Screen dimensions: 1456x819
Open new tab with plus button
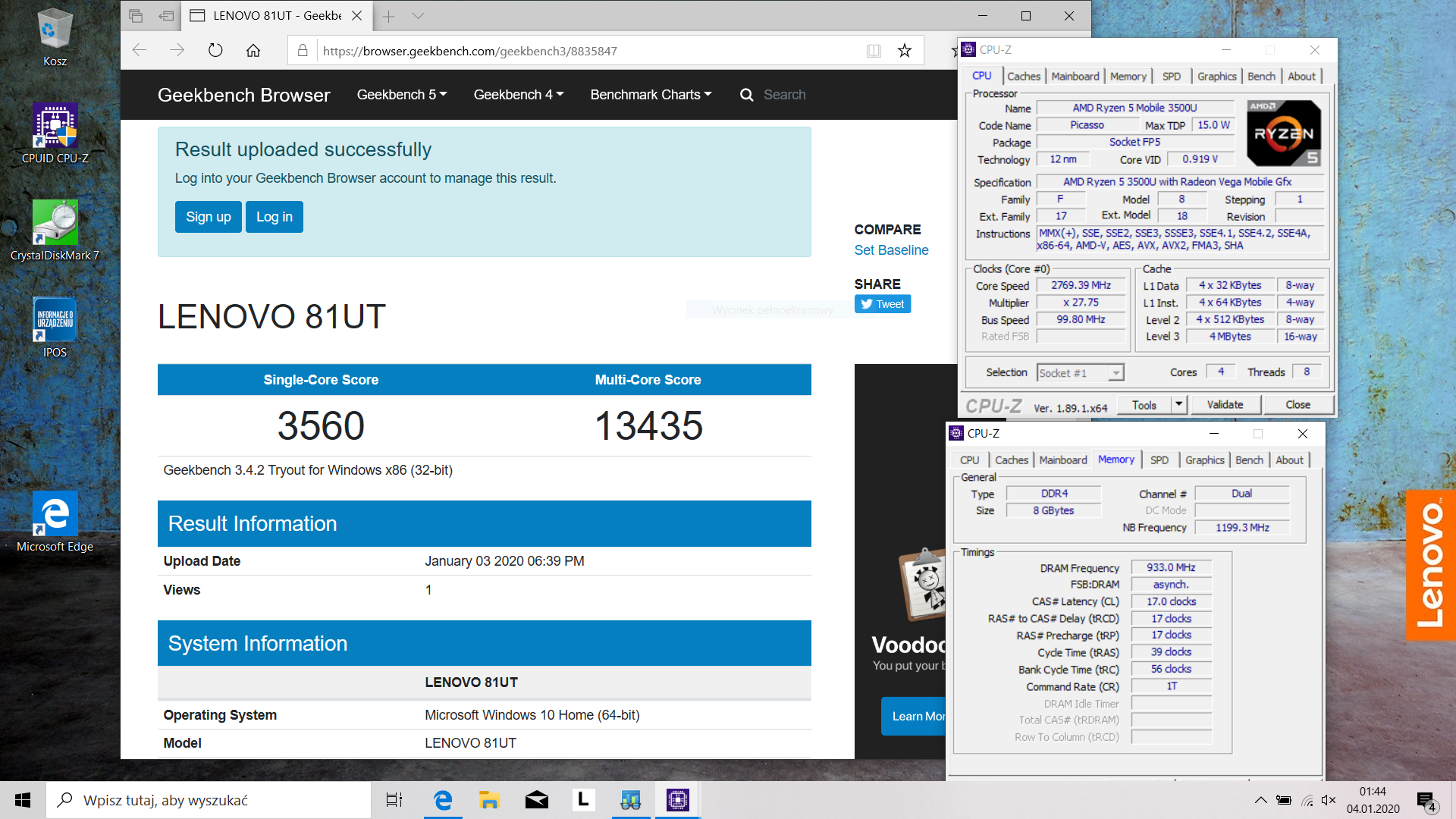(389, 16)
